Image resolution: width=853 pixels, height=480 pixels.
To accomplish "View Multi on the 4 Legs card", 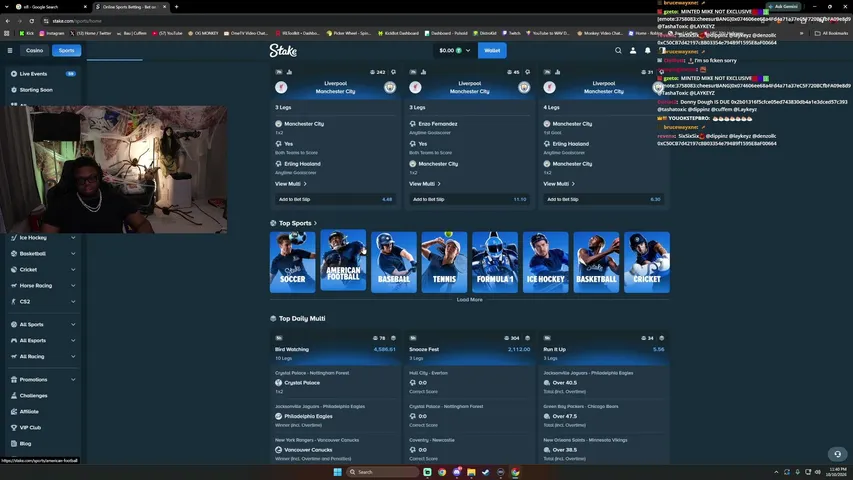I will pyautogui.click(x=559, y=184).
